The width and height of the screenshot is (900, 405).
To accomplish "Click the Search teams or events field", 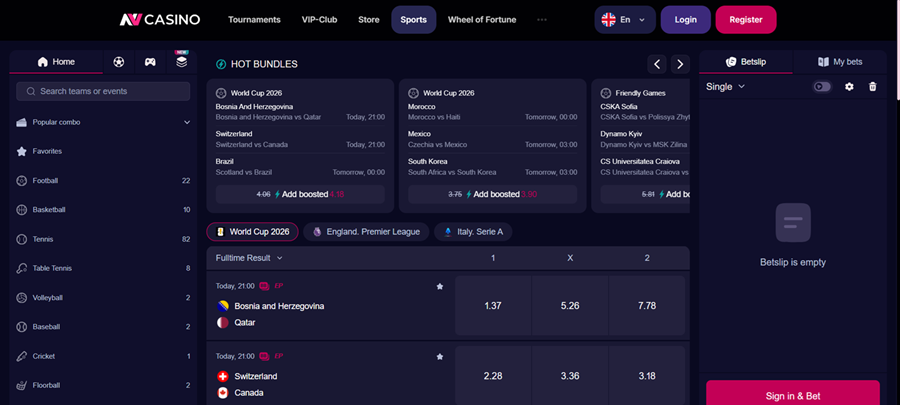I will pos(103,91).
